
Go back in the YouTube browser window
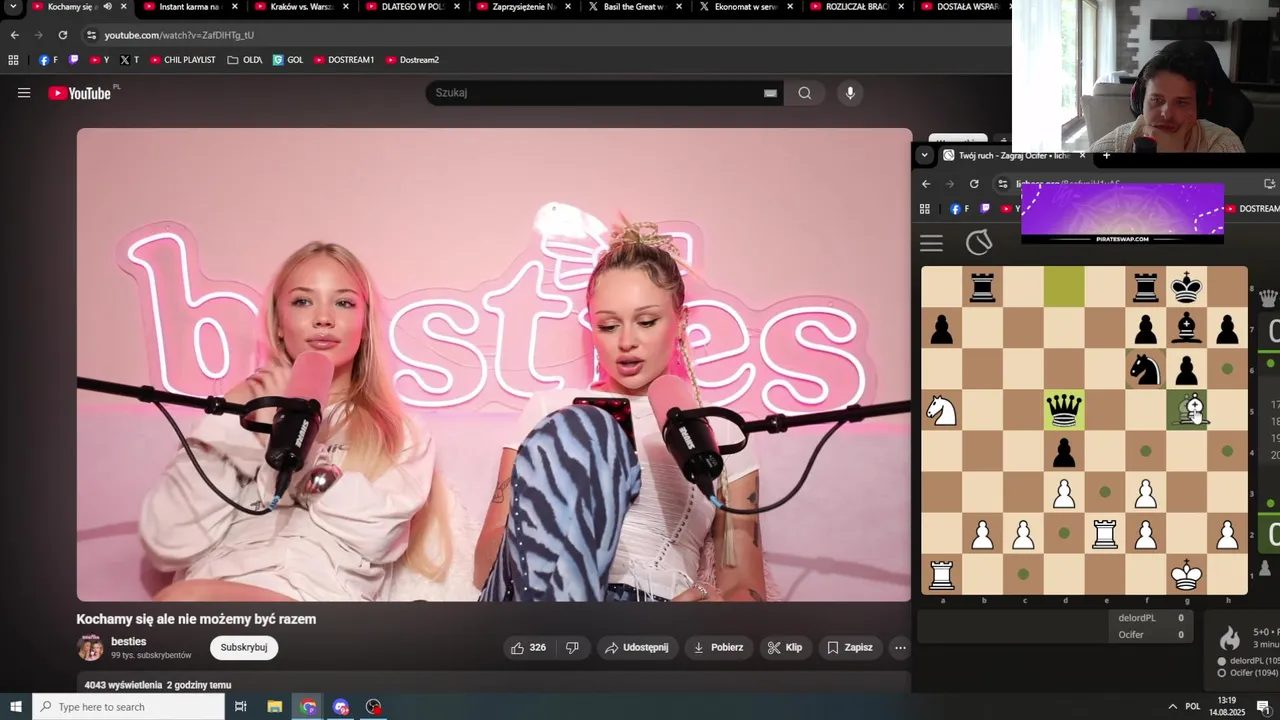click(14, 35)
